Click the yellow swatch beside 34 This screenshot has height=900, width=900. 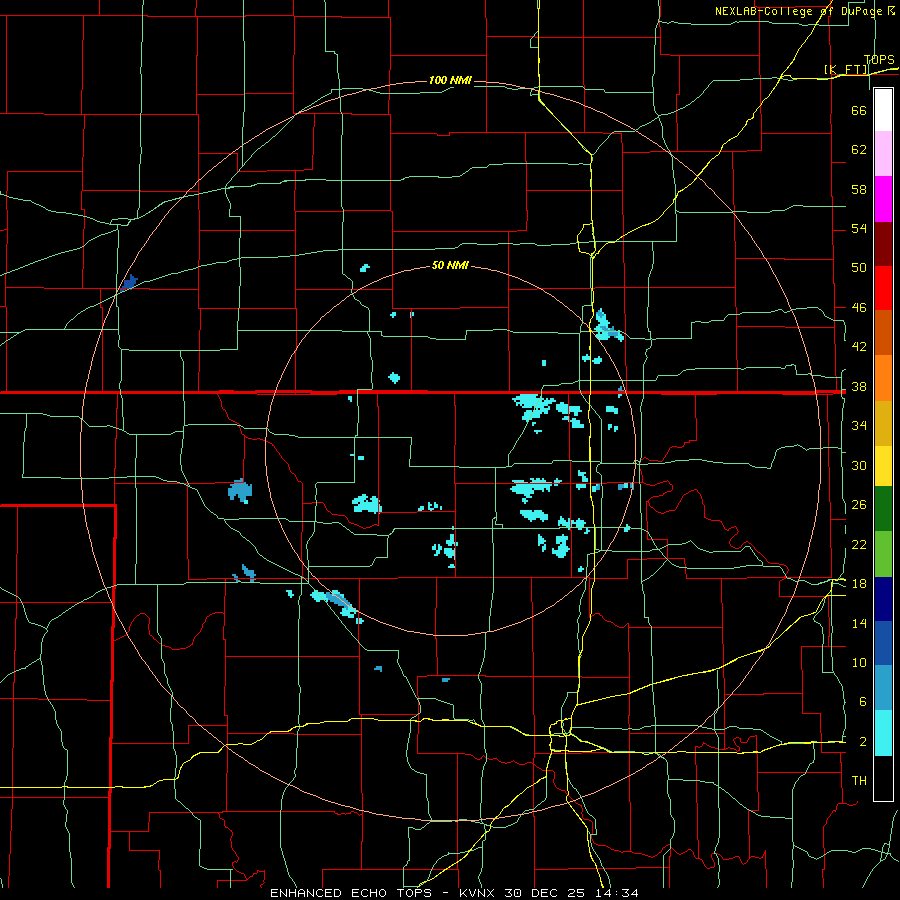pyautogui.click(x=883, y=465)
